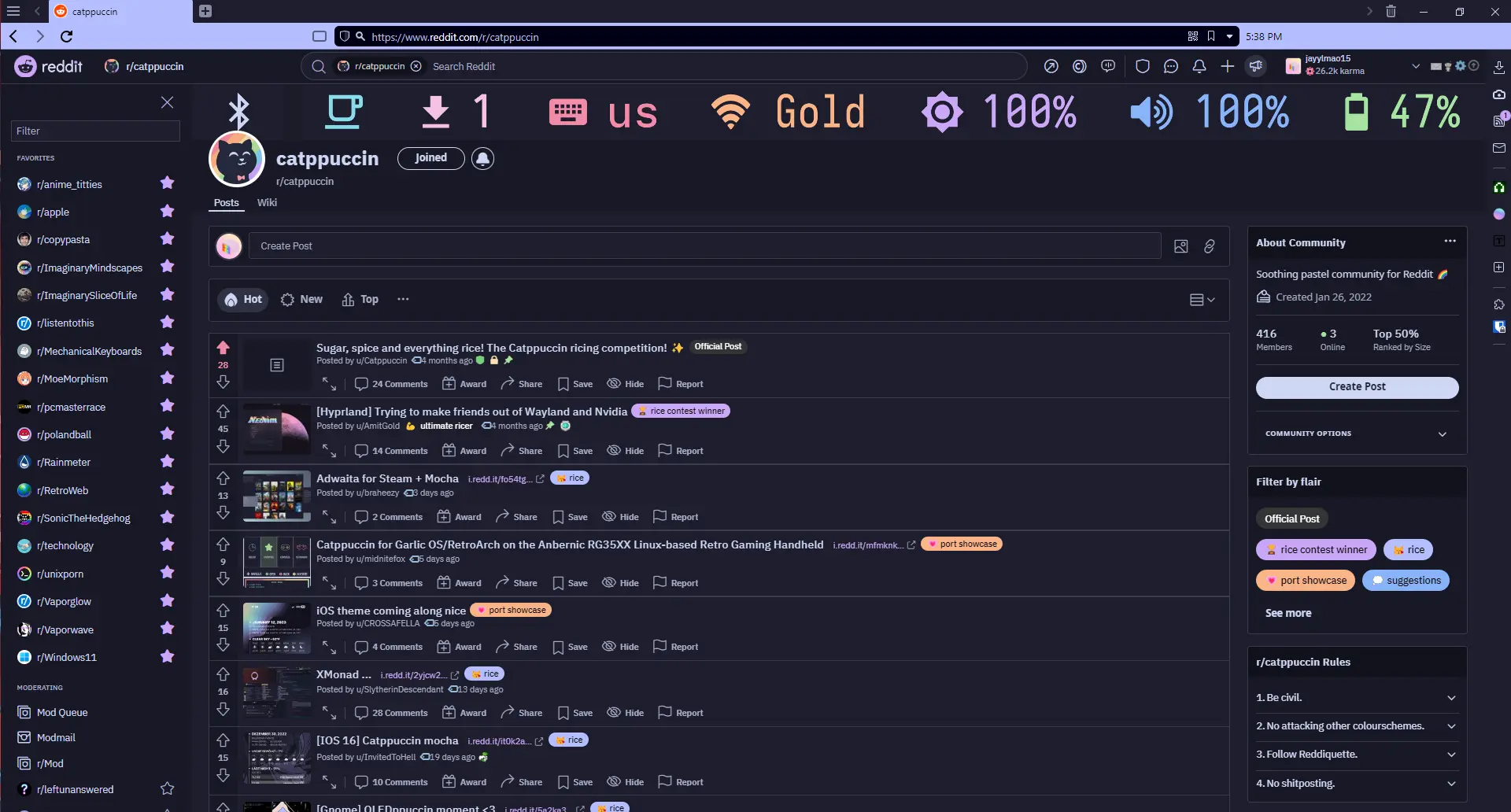Upvote the ricing competition official post
This screenshot has height=812, width=1511.
tap(224, 348)
